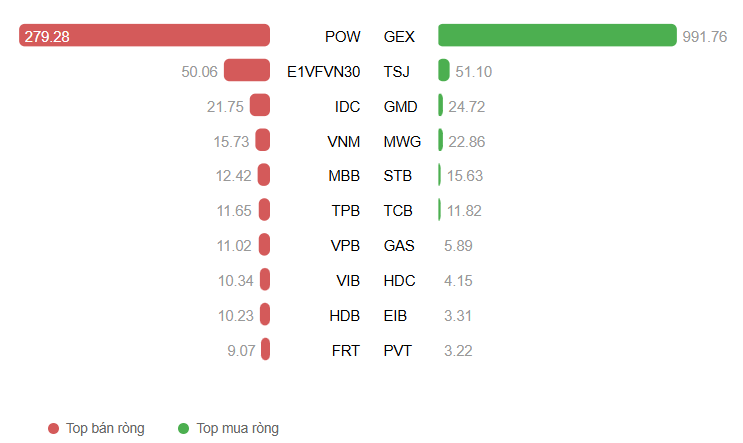The width and height of the screenshot is (743, 443).
Task: Click the green GMD bar
Action: [441, 106]
